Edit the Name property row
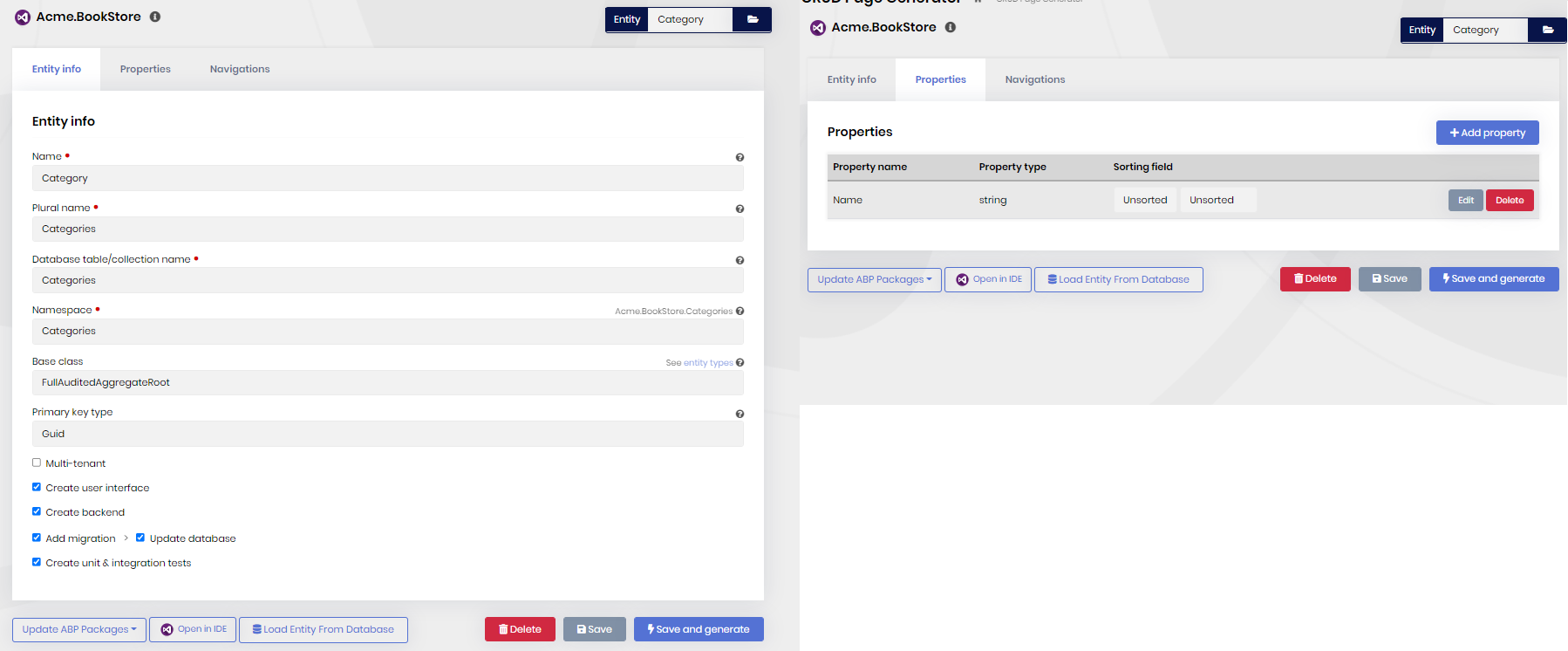The width and height of the screenshot is (1568, 651). tap(1466, 200)
